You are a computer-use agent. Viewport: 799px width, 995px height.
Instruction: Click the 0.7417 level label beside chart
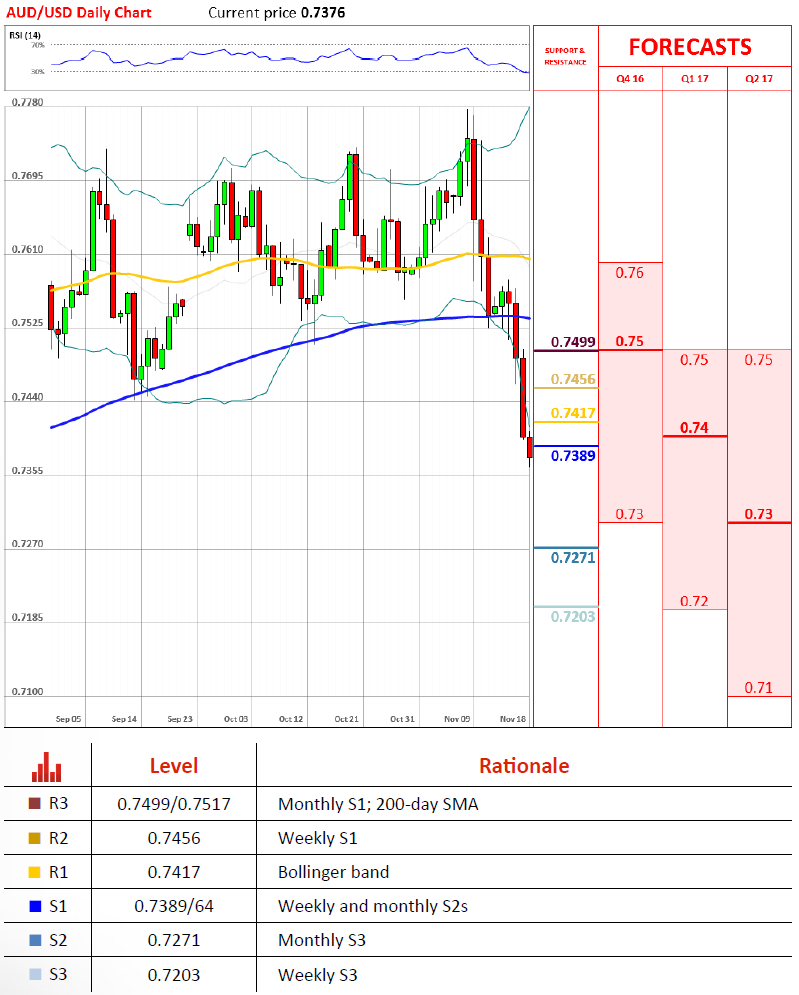[x=573, y=413]
